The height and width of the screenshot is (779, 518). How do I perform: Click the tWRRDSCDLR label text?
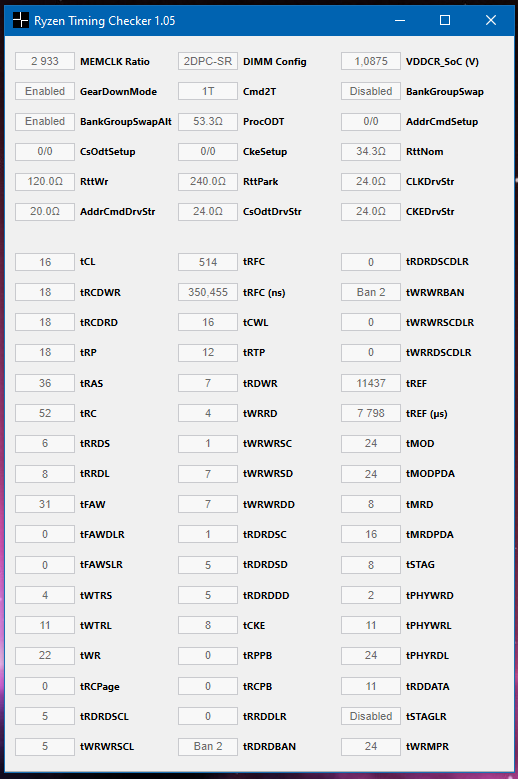[x=439, y=352]
